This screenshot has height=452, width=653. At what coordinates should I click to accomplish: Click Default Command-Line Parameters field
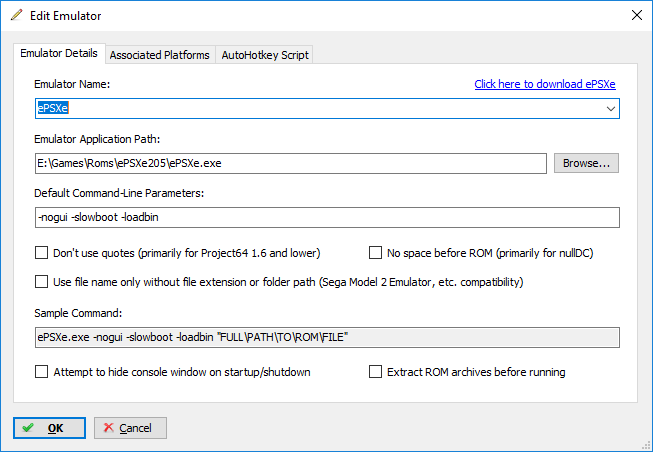(327, 217)
